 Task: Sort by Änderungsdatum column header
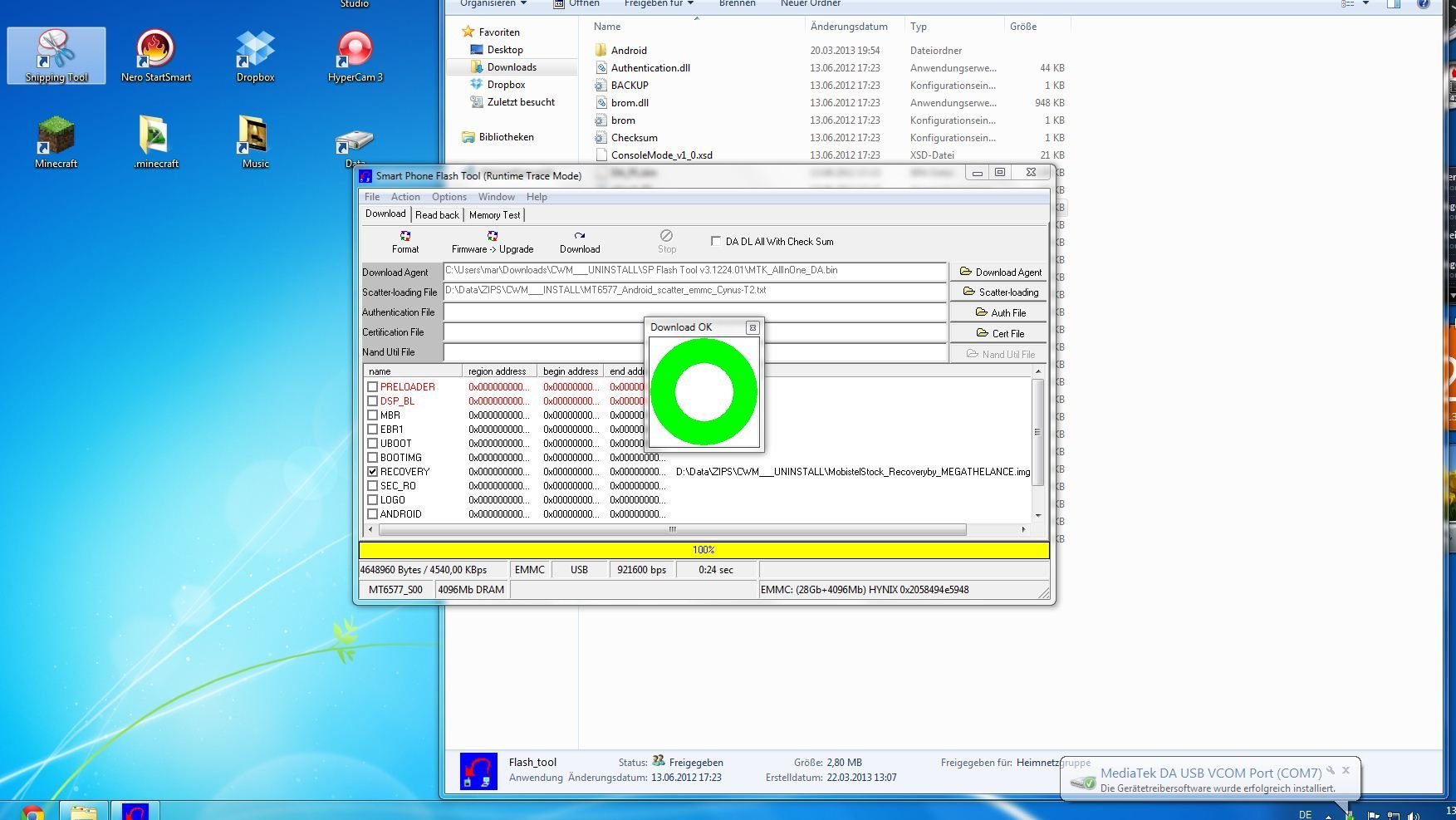(x=849, y=27)
